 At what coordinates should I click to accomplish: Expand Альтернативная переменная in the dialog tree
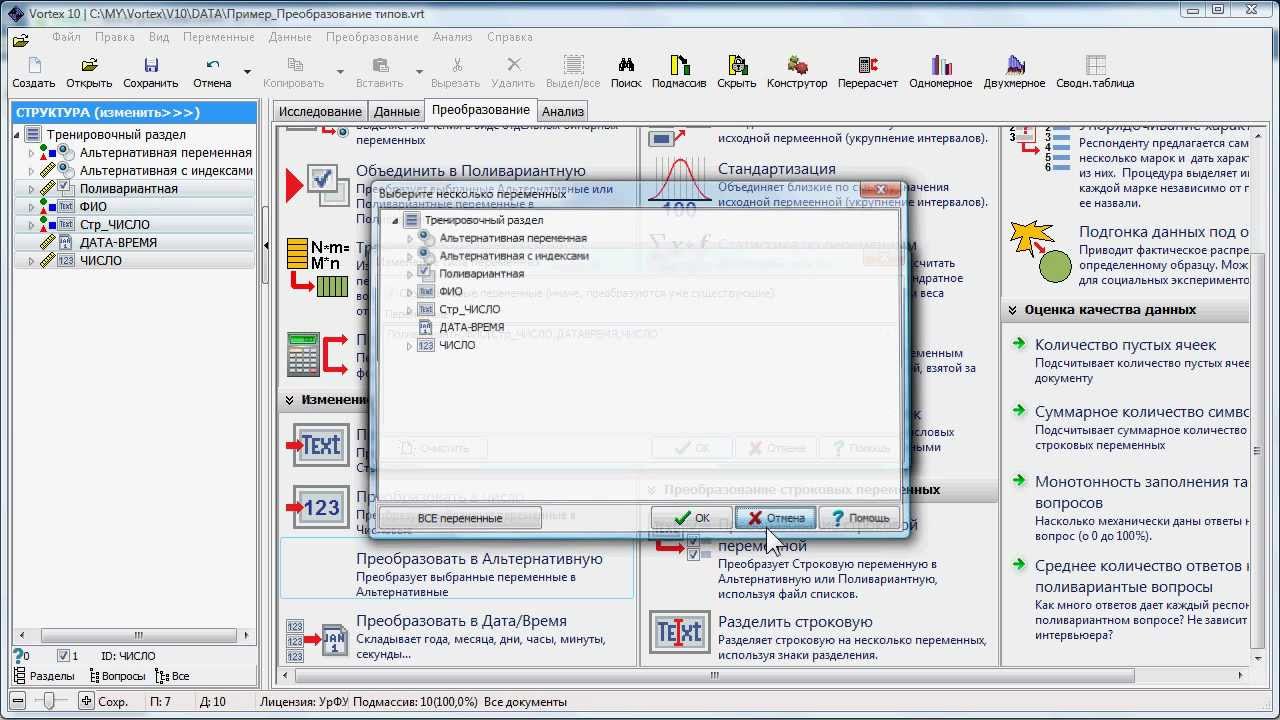[x=410, y=238]
